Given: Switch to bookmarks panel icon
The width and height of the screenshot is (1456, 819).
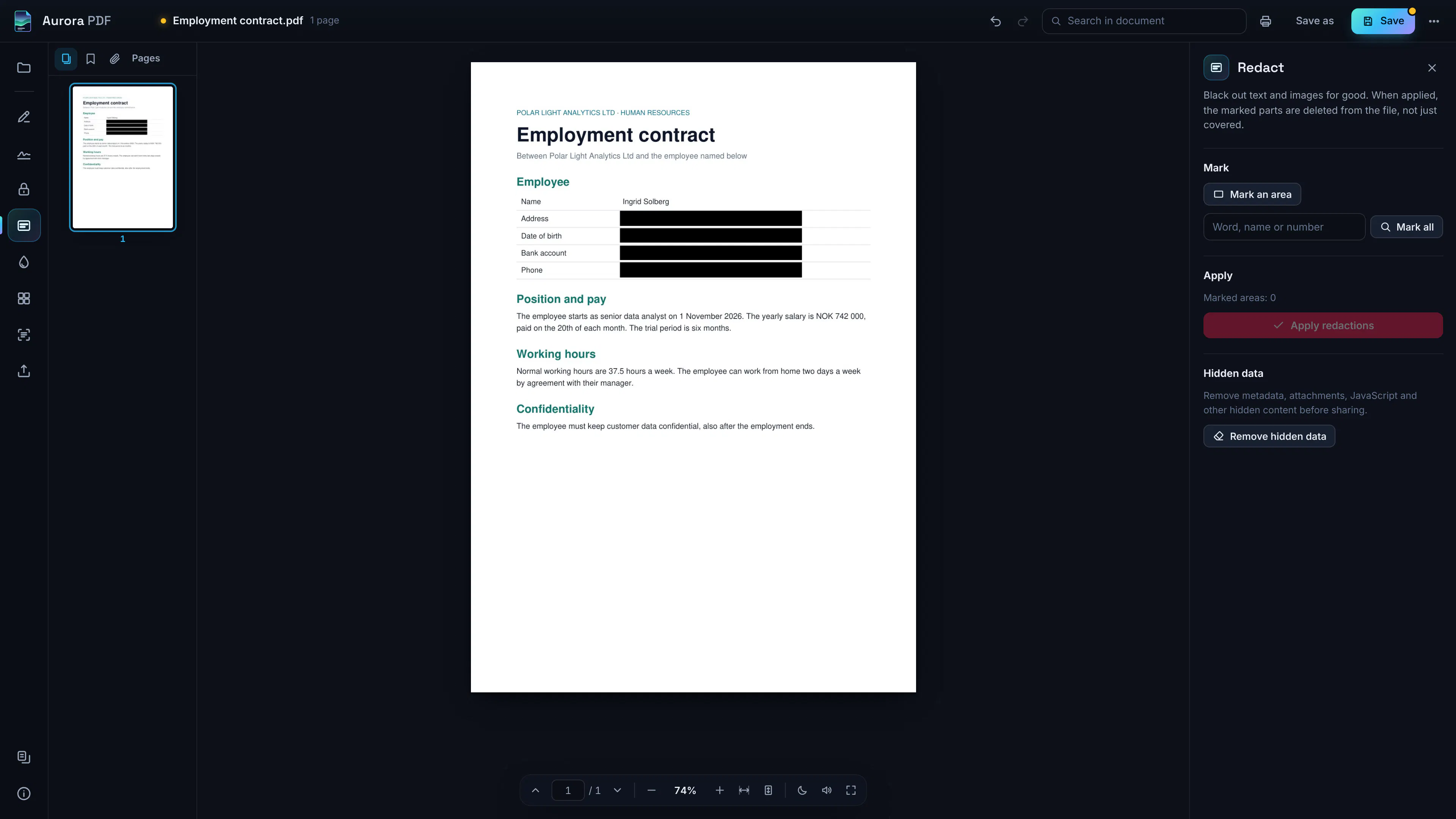Looking at the screenshot, I should 91,59.
